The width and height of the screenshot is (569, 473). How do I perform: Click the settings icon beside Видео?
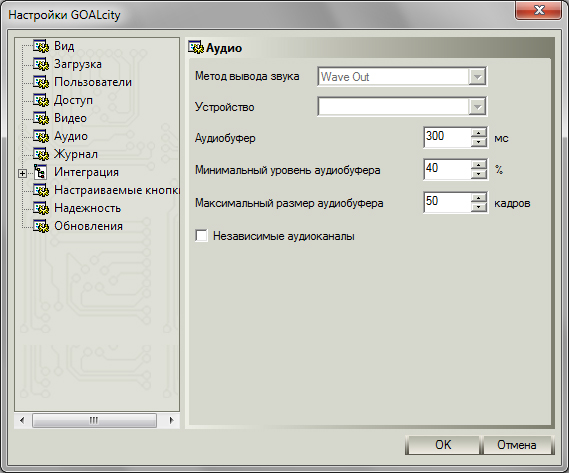point(41,118)
